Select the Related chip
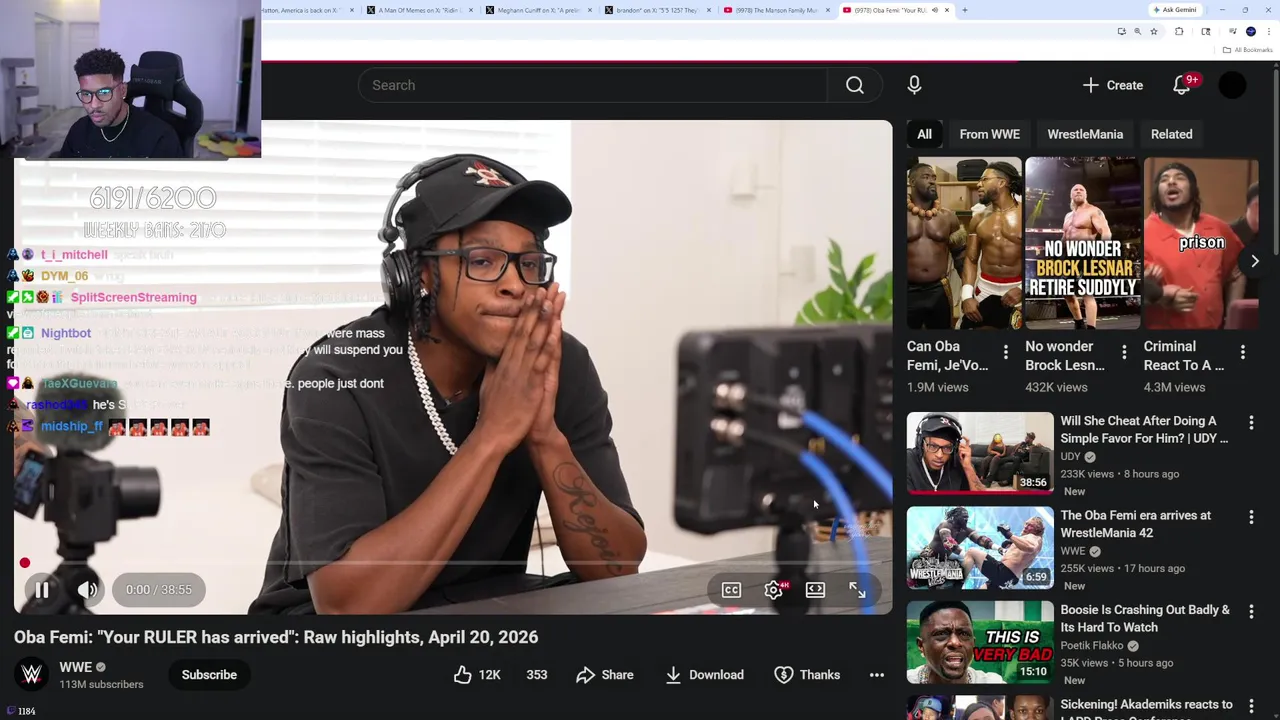 1171,134
